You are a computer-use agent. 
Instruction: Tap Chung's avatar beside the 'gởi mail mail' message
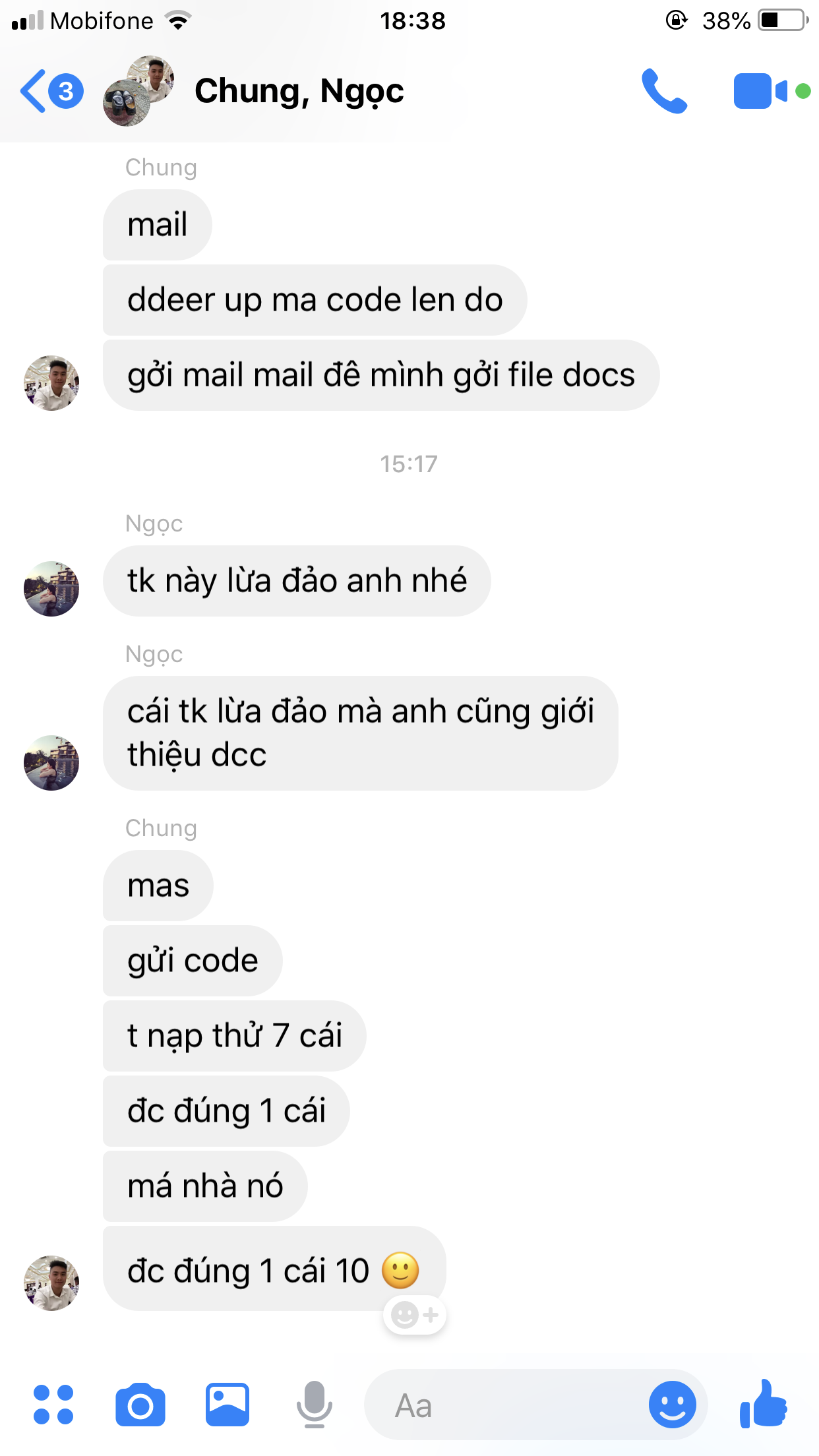pyautogui.click(x=51, y=383)
